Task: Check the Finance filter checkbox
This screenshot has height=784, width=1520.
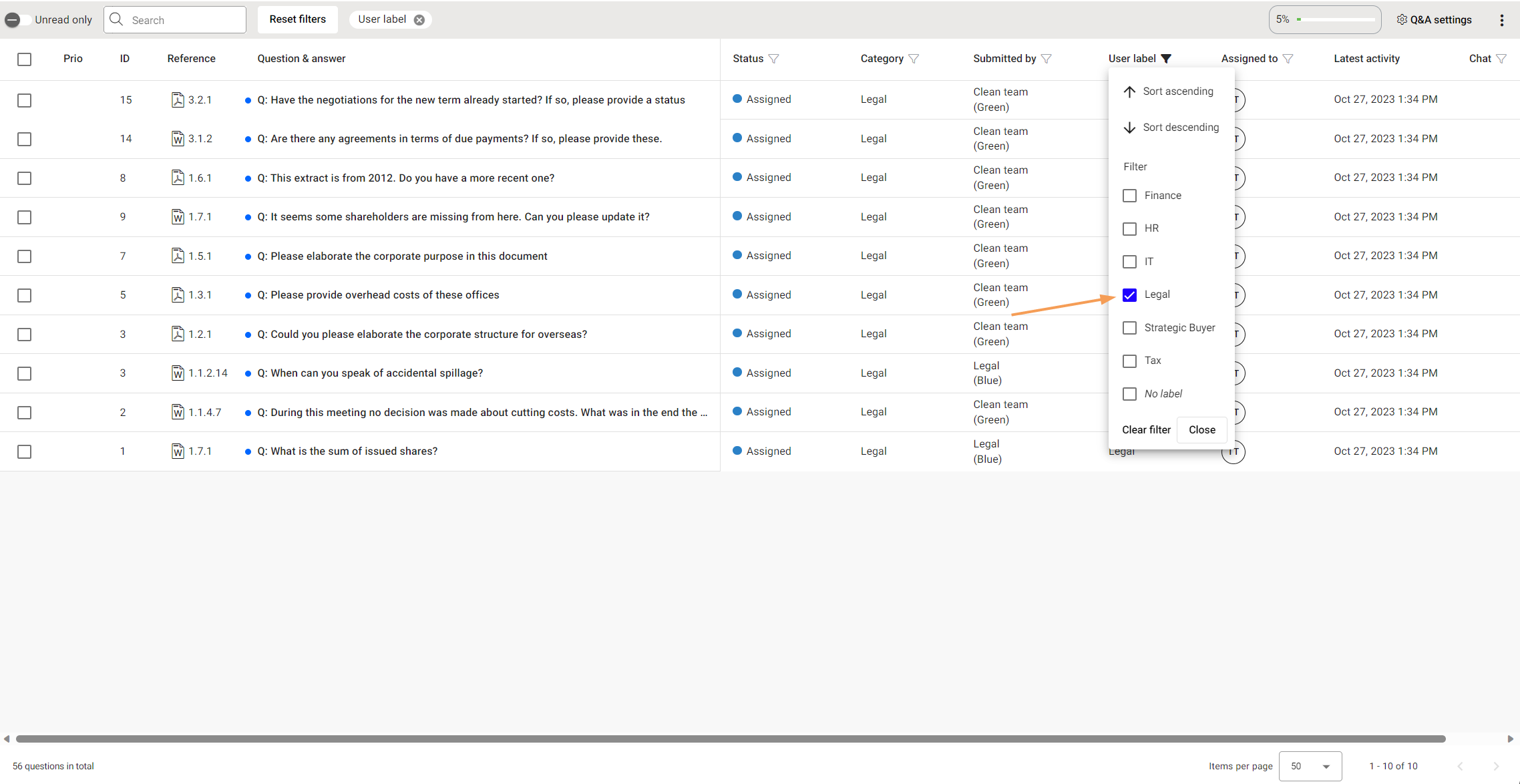Action: click(1129, 196)
